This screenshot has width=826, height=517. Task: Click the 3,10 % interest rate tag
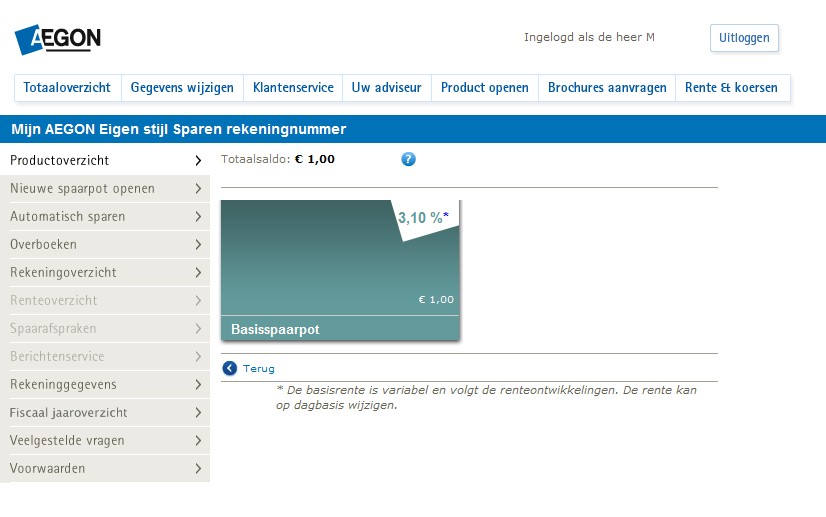(424, 218)
